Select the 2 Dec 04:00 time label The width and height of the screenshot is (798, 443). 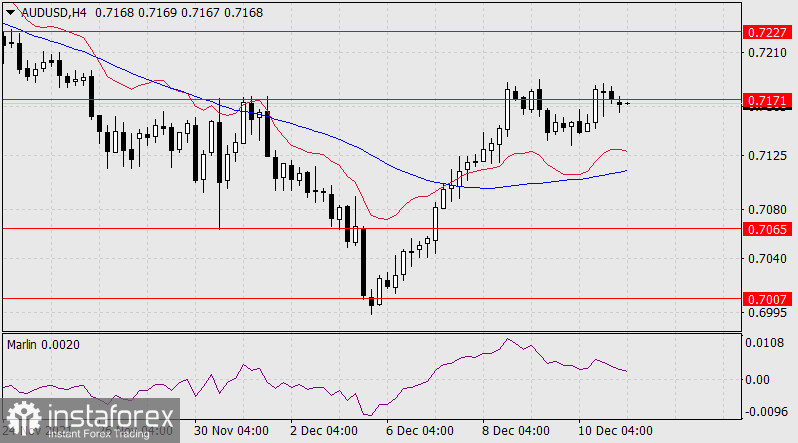pos(324,431)
